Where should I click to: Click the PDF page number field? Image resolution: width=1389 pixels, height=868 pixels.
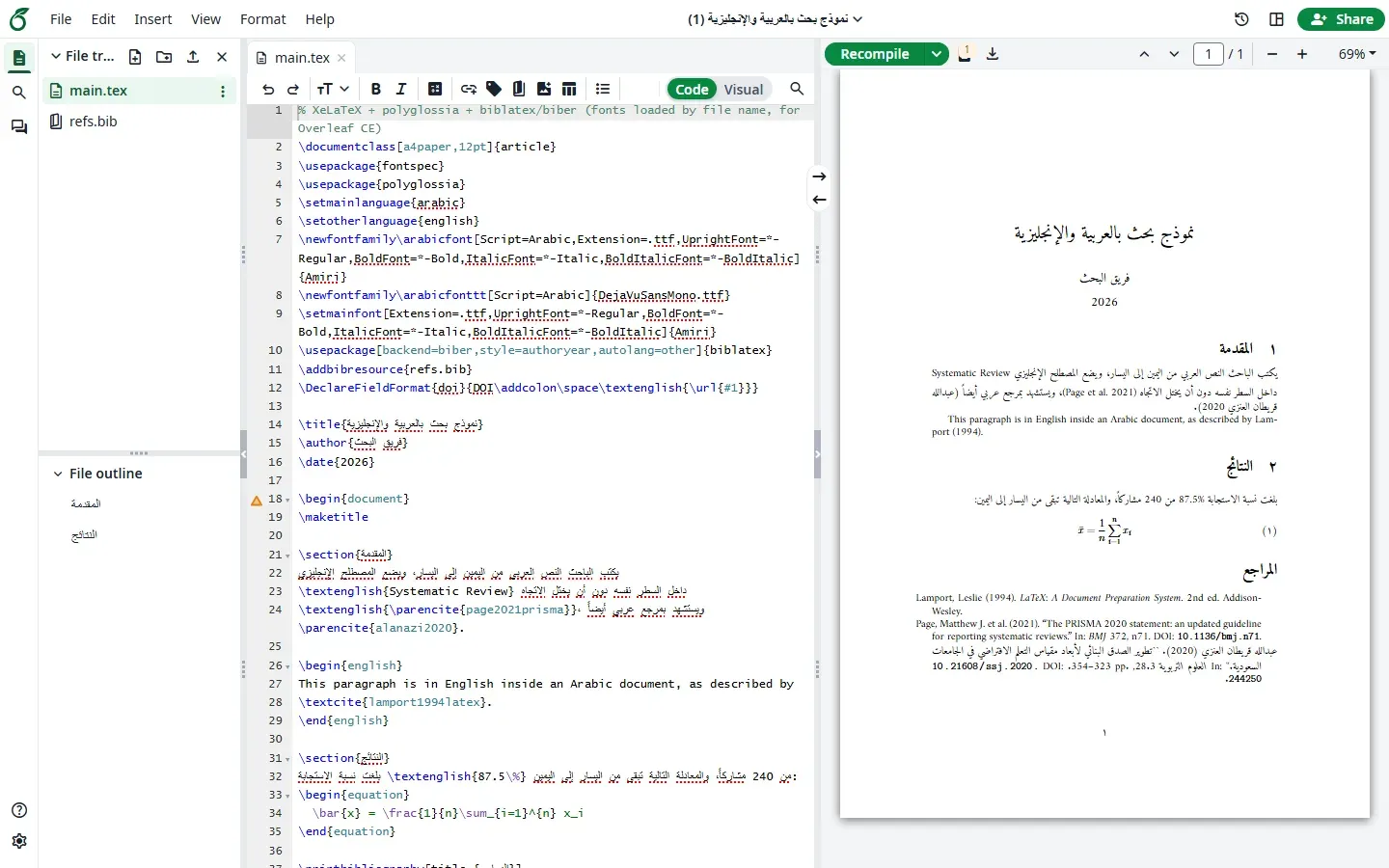tap(1209, 54)
